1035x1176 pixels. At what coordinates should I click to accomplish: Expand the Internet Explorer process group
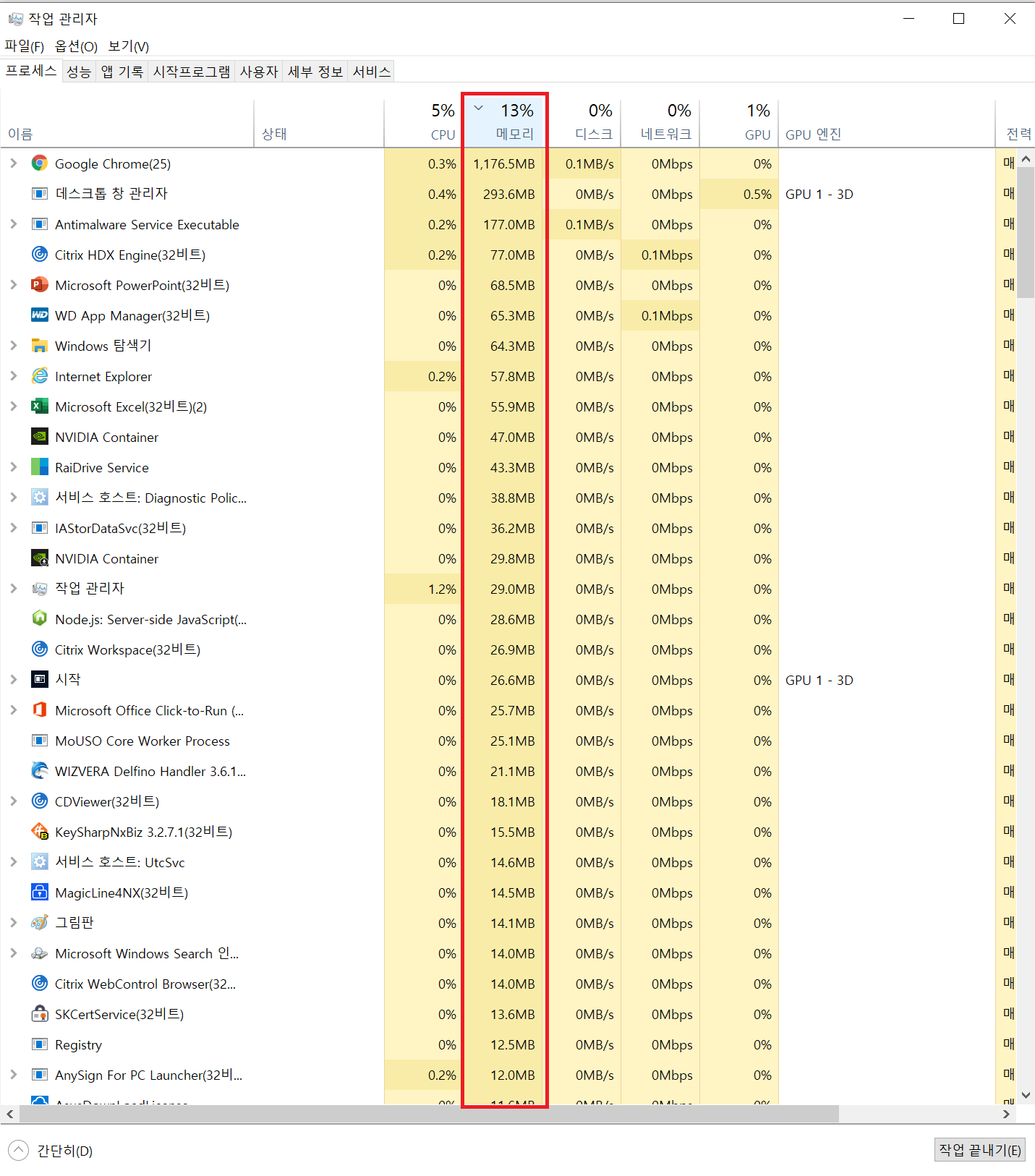click(x=13, y=376)
